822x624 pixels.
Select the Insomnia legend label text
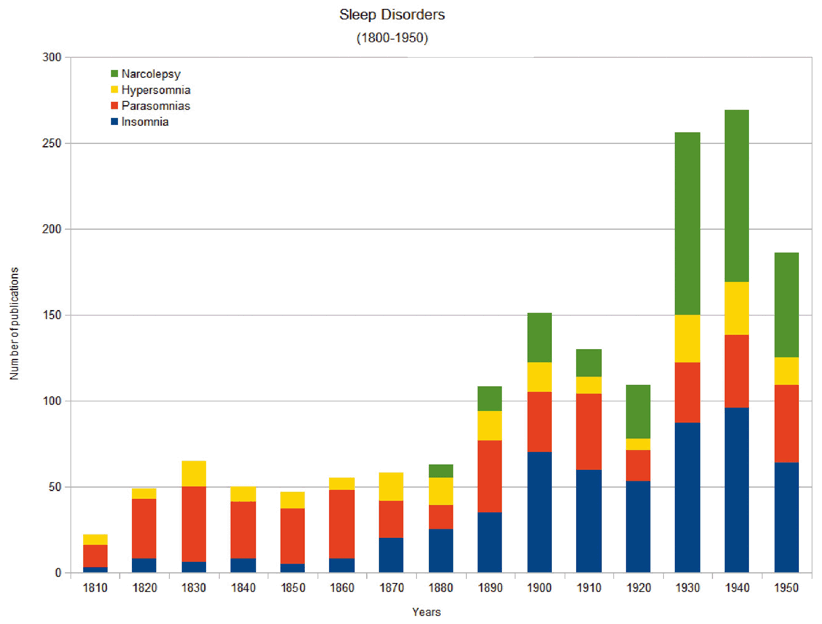coord(145,122)
